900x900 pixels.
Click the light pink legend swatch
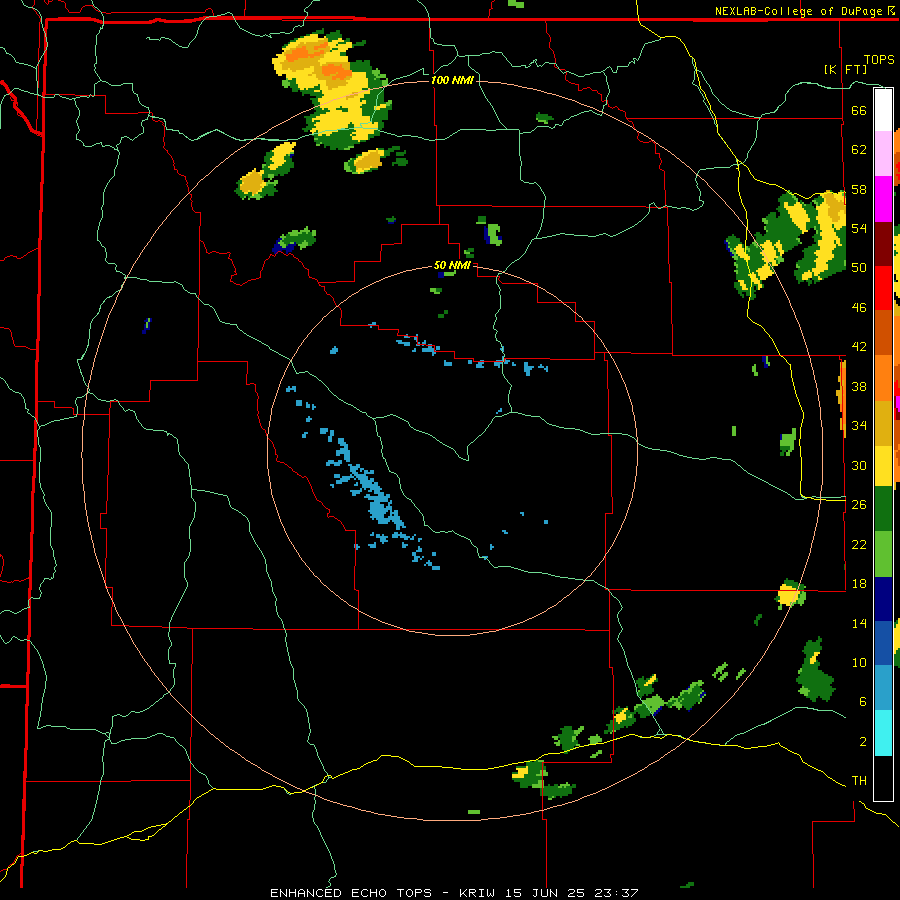coord(883,154)
